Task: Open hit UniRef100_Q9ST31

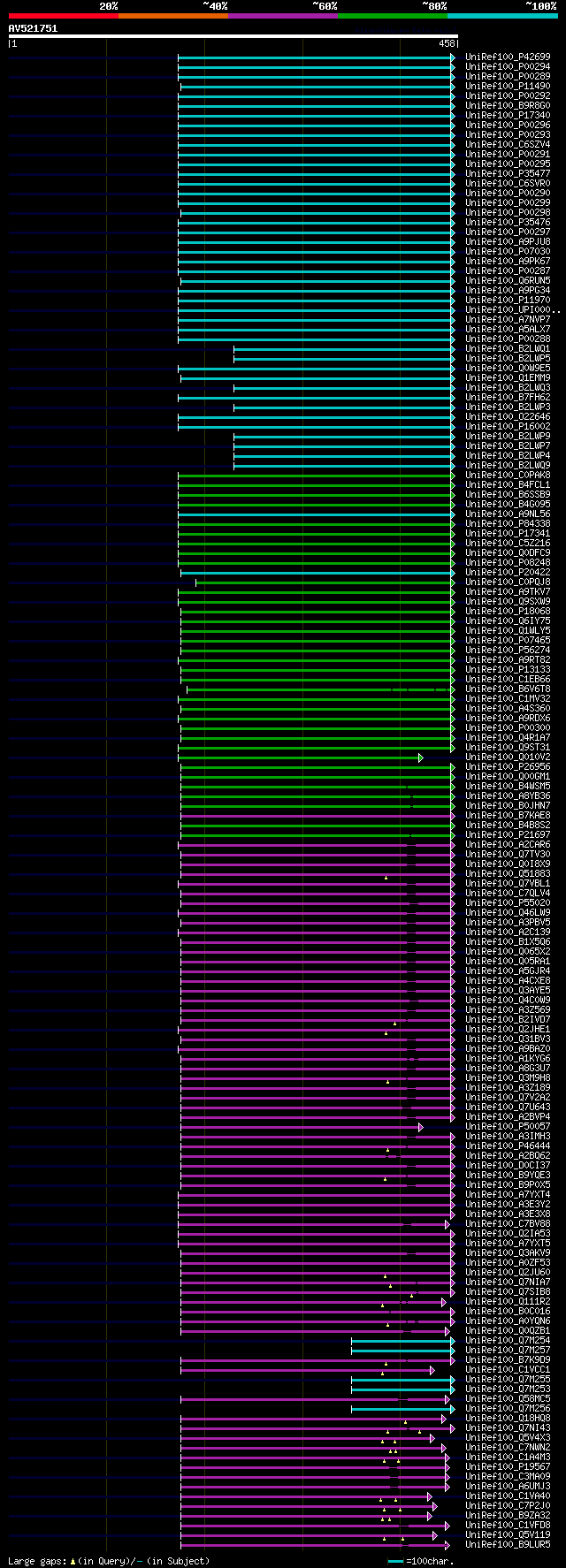Action: click(508, 748)
